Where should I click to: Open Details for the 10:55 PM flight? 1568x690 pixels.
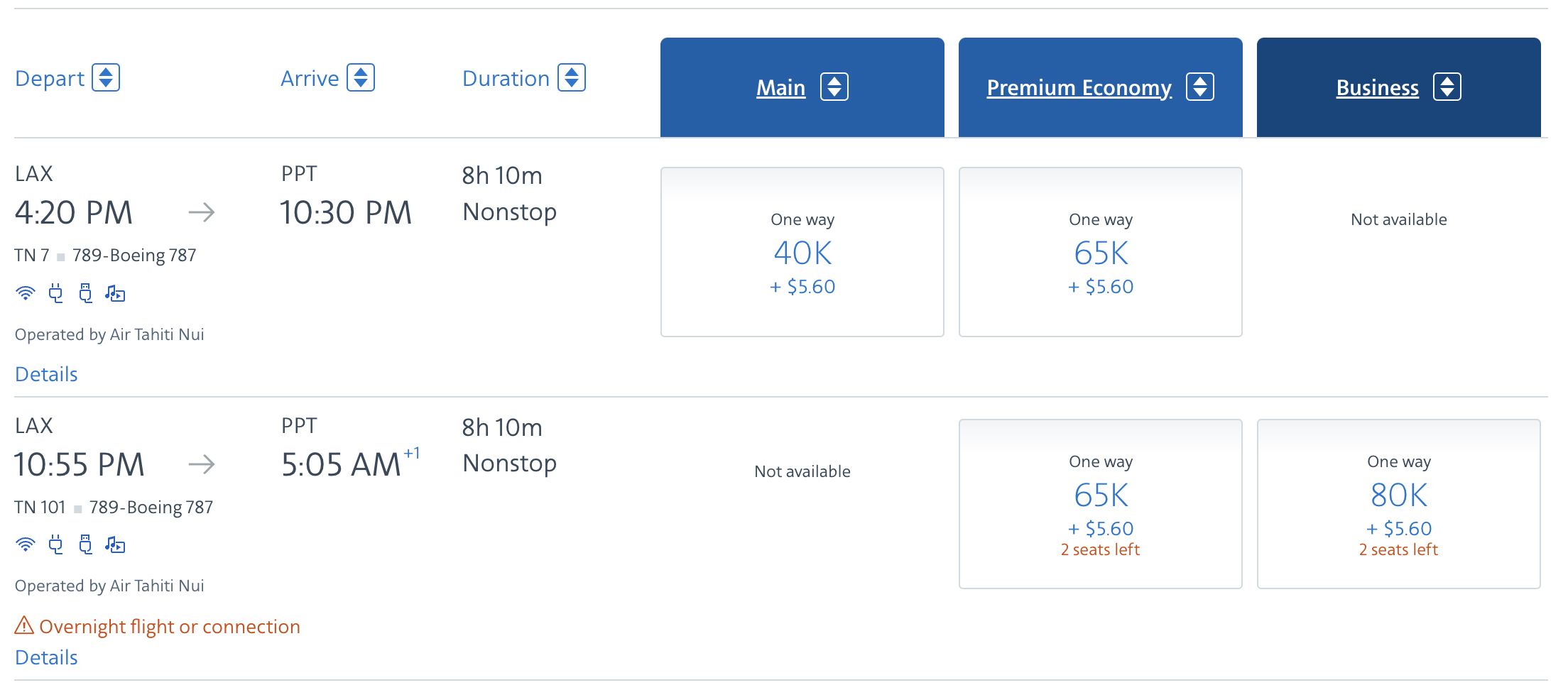coord(45,657)
